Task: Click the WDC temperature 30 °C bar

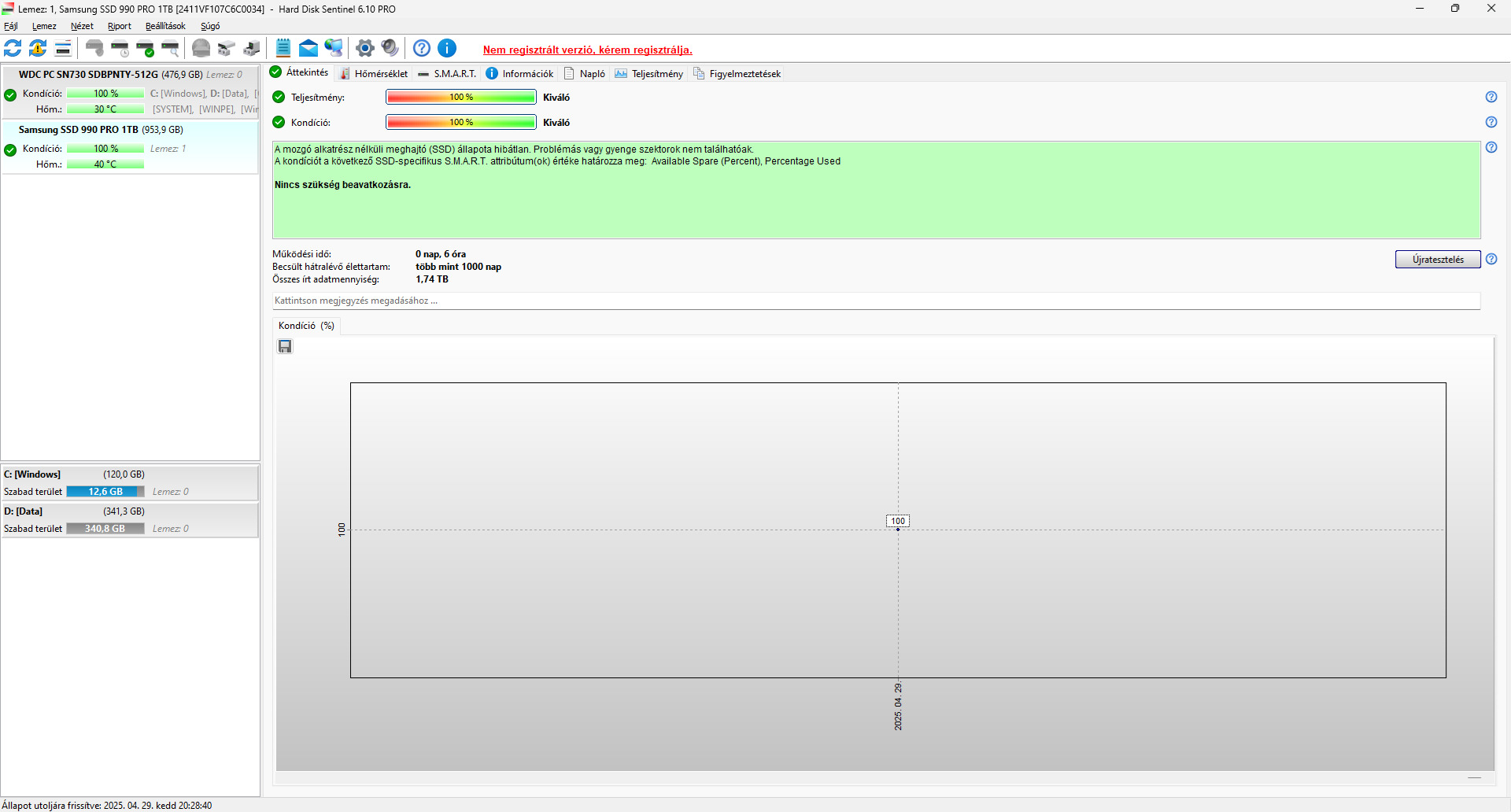Action: point(105,109)
